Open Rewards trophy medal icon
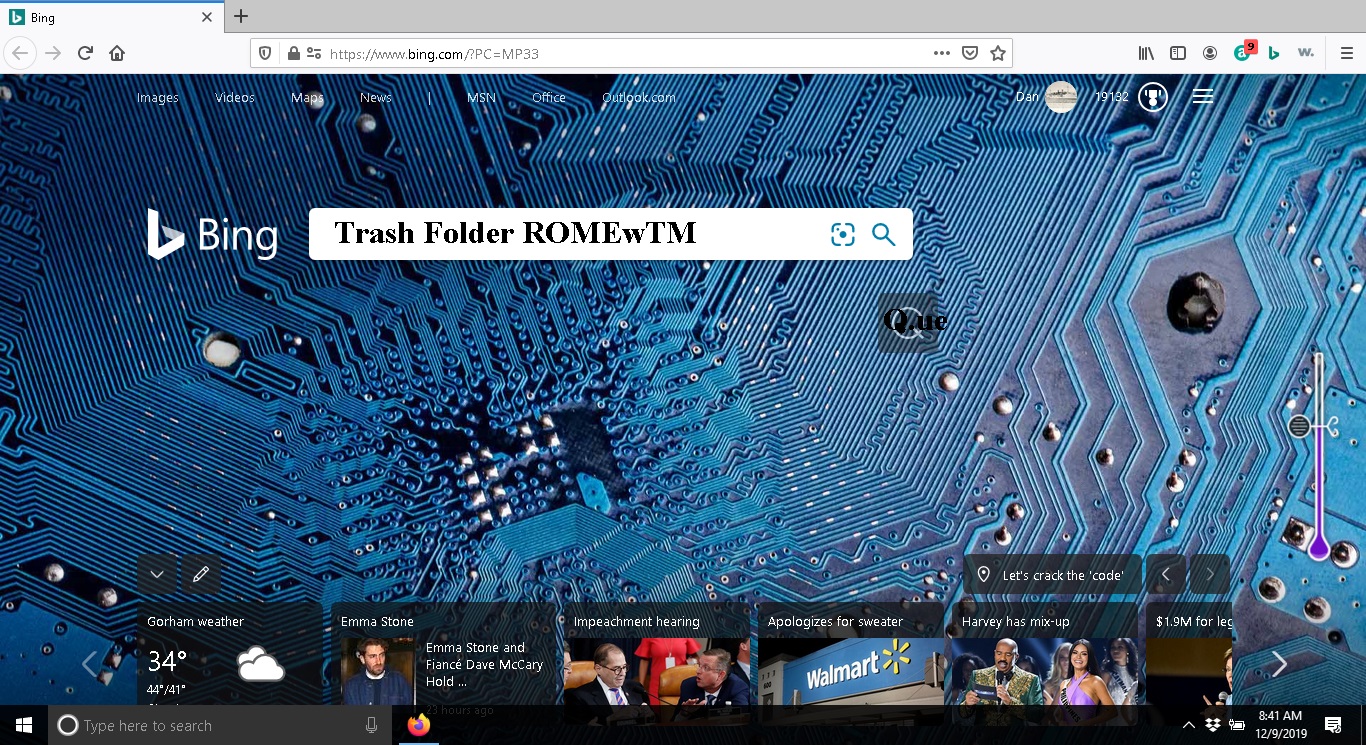This screenshot has width=1366, height=745. click(1153, 97)
